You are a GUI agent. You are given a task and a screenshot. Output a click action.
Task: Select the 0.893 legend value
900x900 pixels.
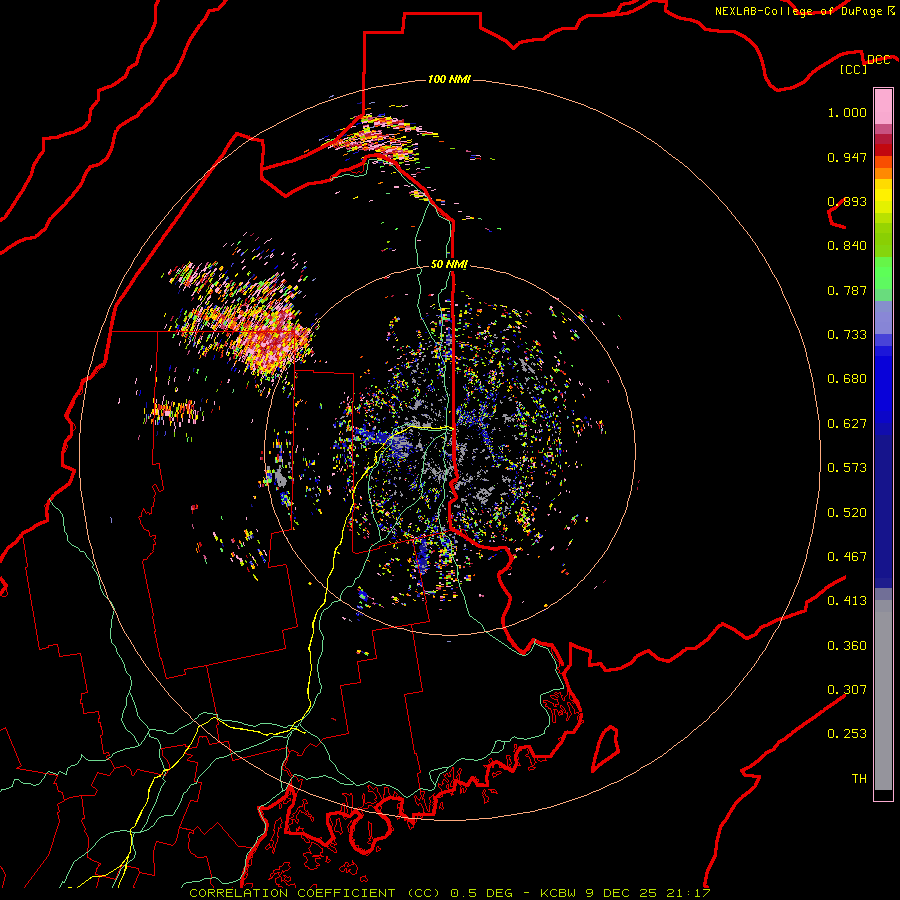pos(847,201)
